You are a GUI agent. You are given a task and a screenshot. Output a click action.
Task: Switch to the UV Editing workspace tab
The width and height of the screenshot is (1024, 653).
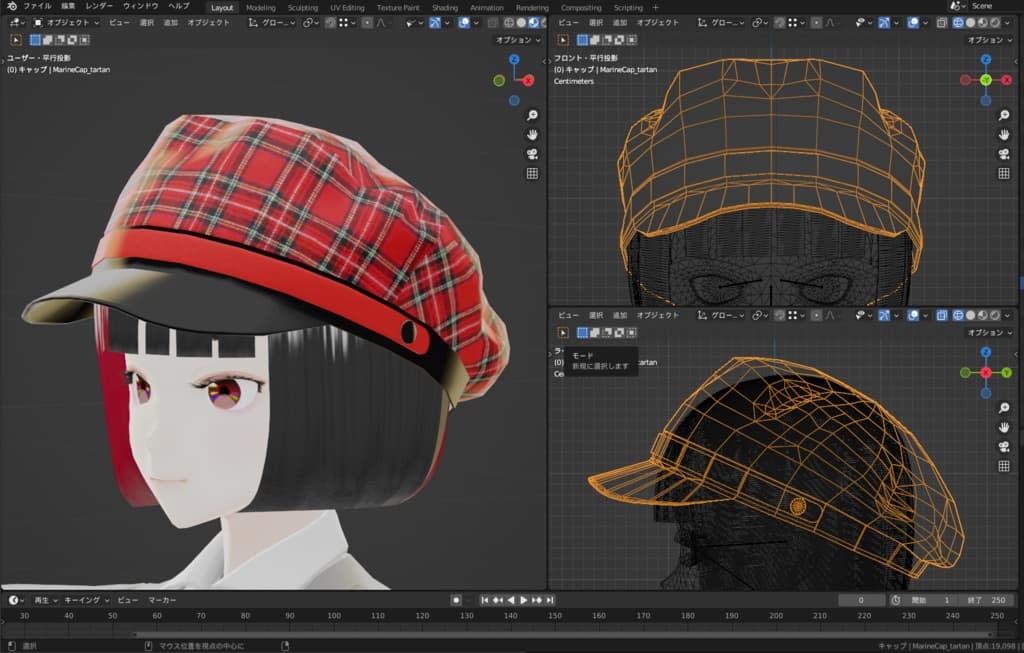[347, 7]
